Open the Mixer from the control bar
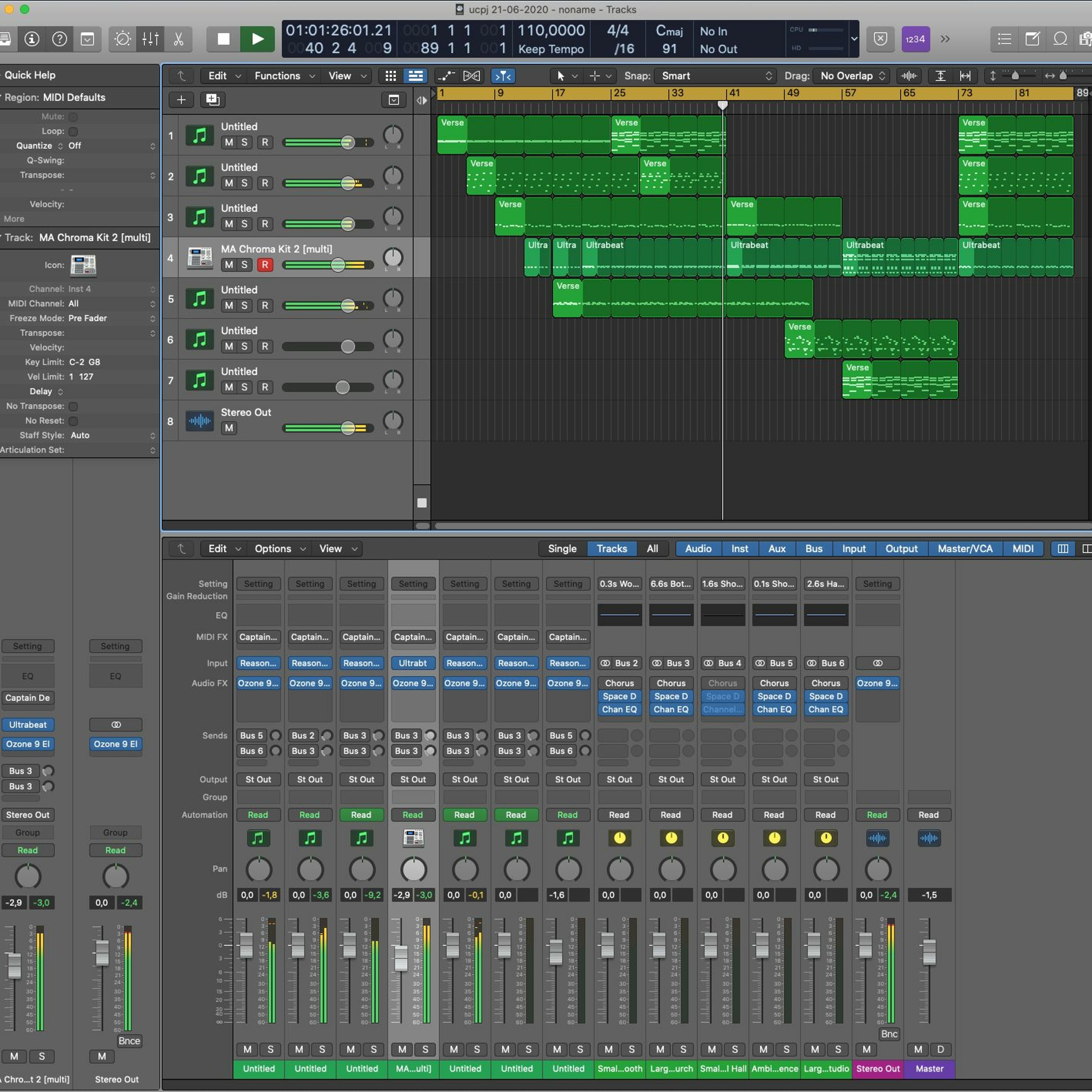This screenshot has height=1092, width=1092. (150, 39)
